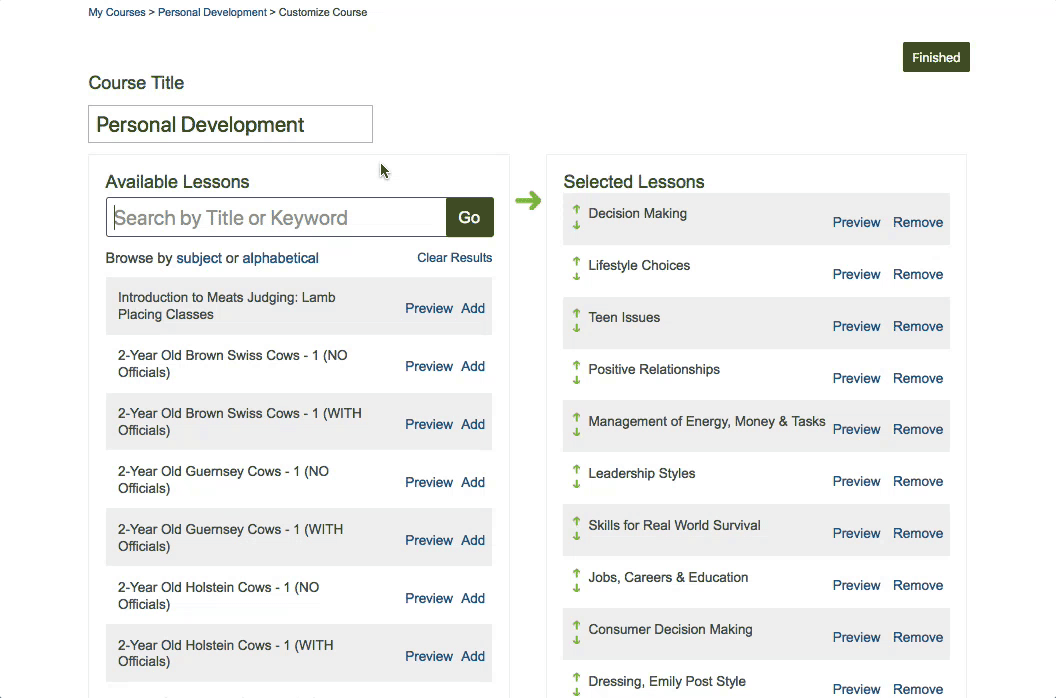Image resolution: width=1056 pixels, height=698 pixels.
Task: Move Management of Energy lesson up arrow
Action: [576, 417]
